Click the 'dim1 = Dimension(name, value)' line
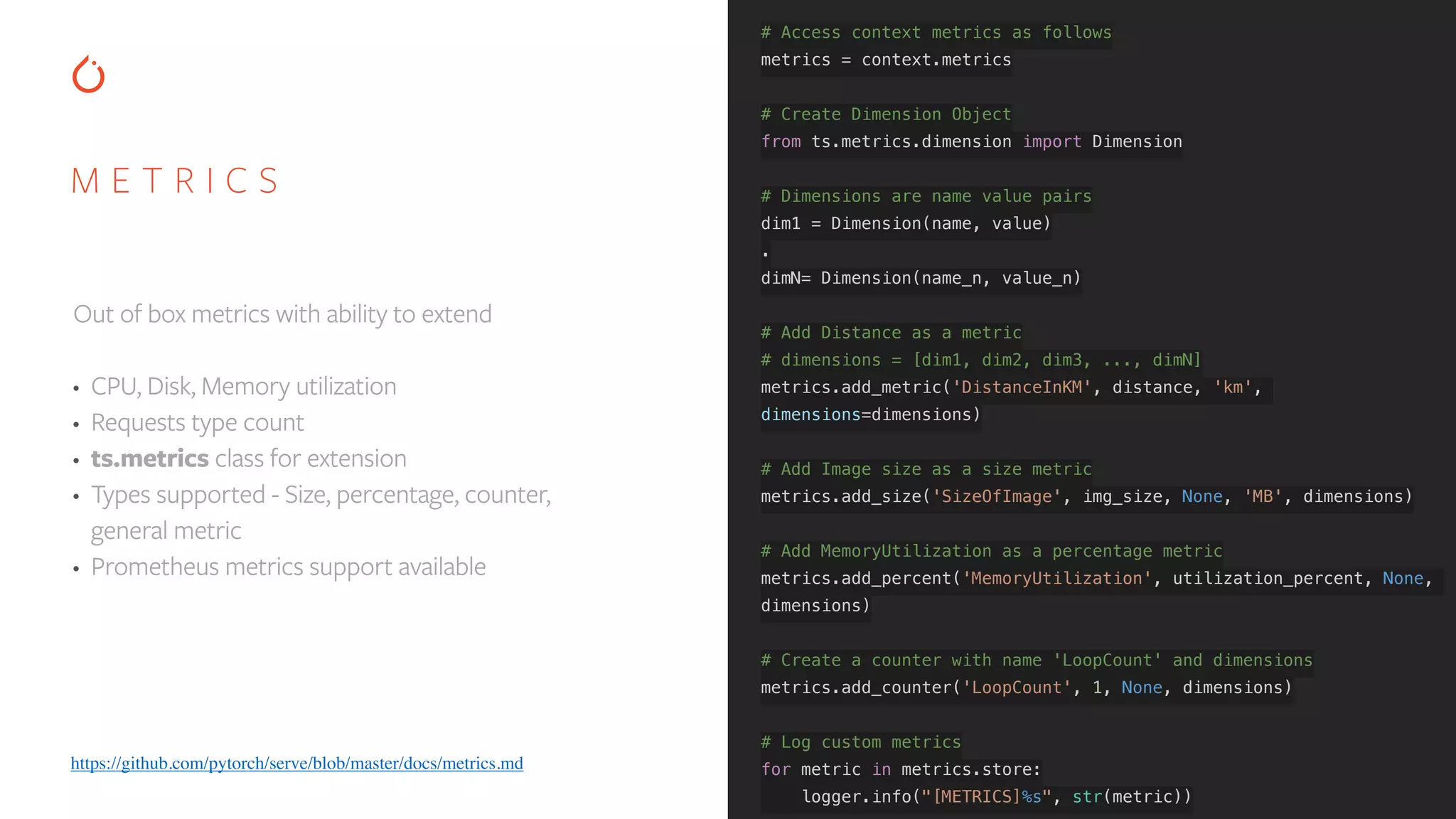Viewport: 1456px width, 819px height. [905, 223]
